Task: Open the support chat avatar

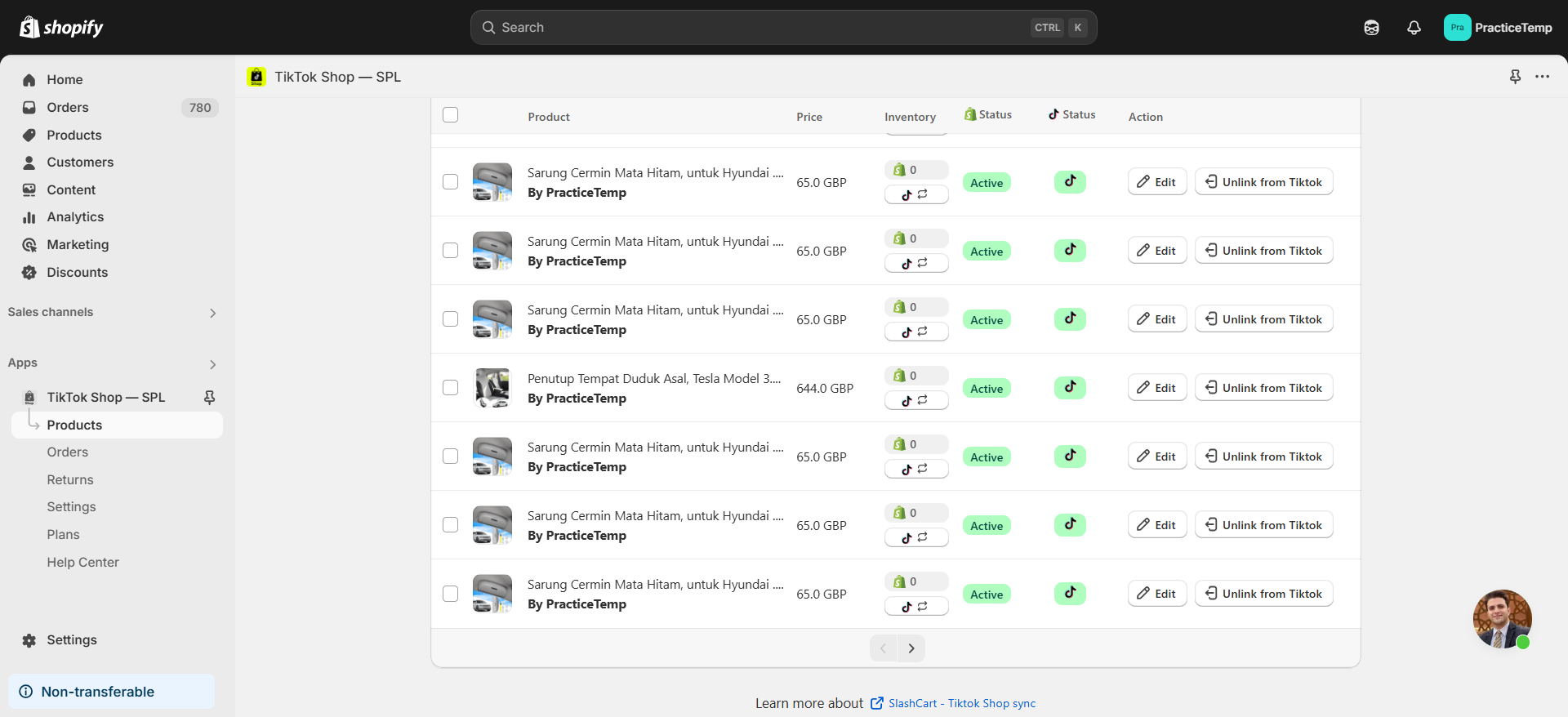Action: point(1502,619)
